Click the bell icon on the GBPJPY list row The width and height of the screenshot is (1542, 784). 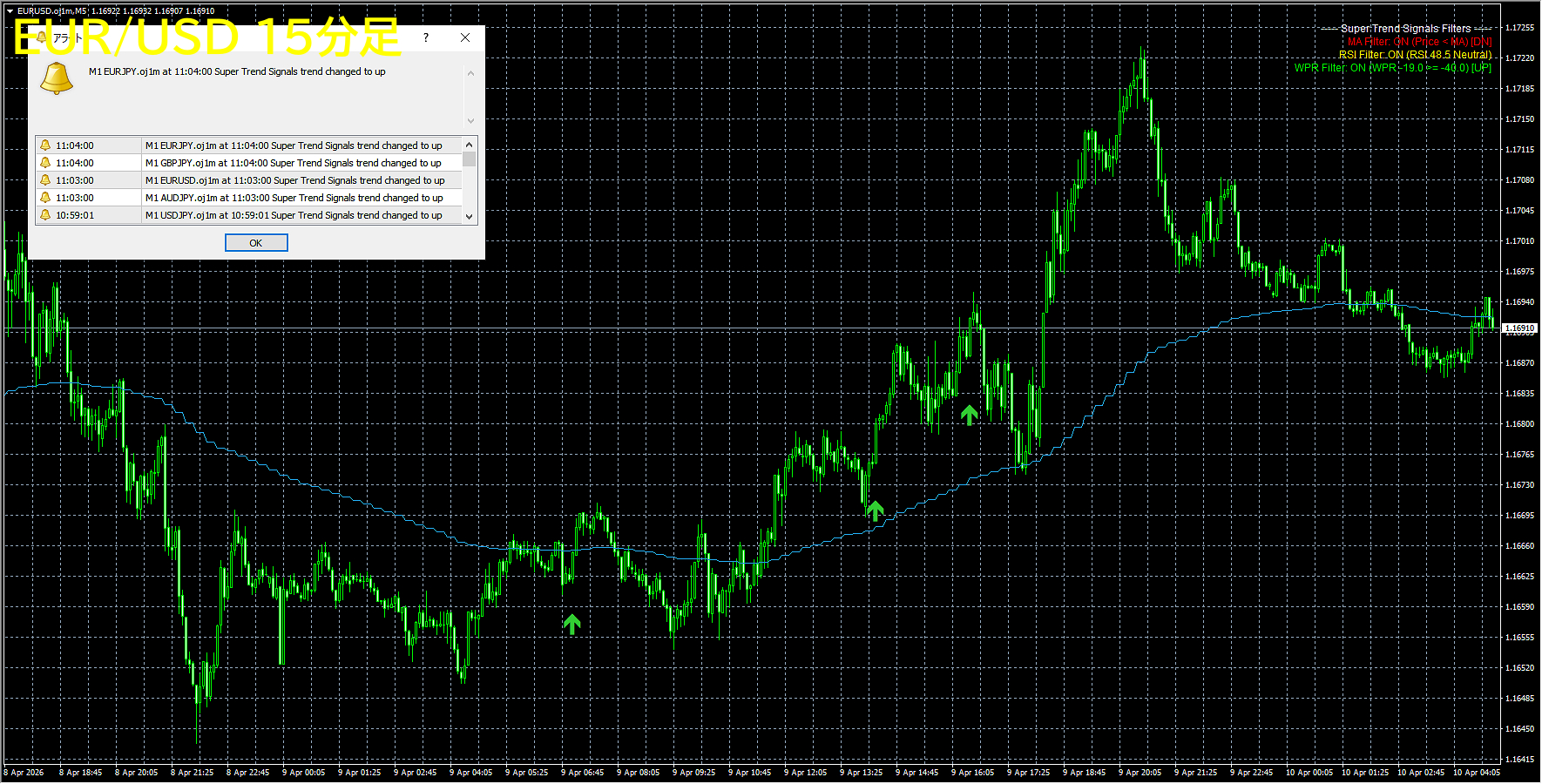45,163
